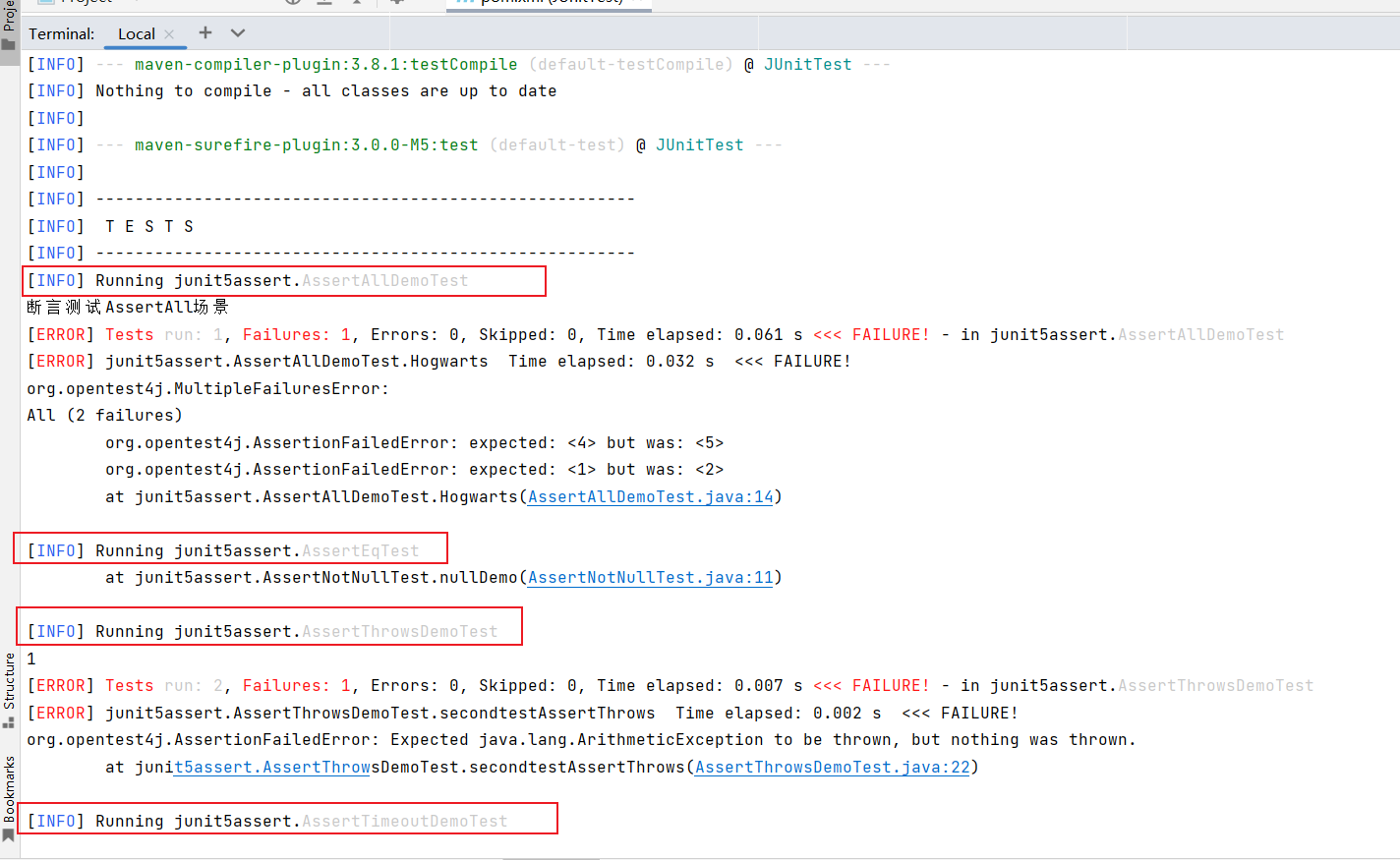This screenshot has height=860, width=1400.
Task: Click the junit5assert.AssertThrow underlined link
Action: pyautogui.click(x=271, y=768)
